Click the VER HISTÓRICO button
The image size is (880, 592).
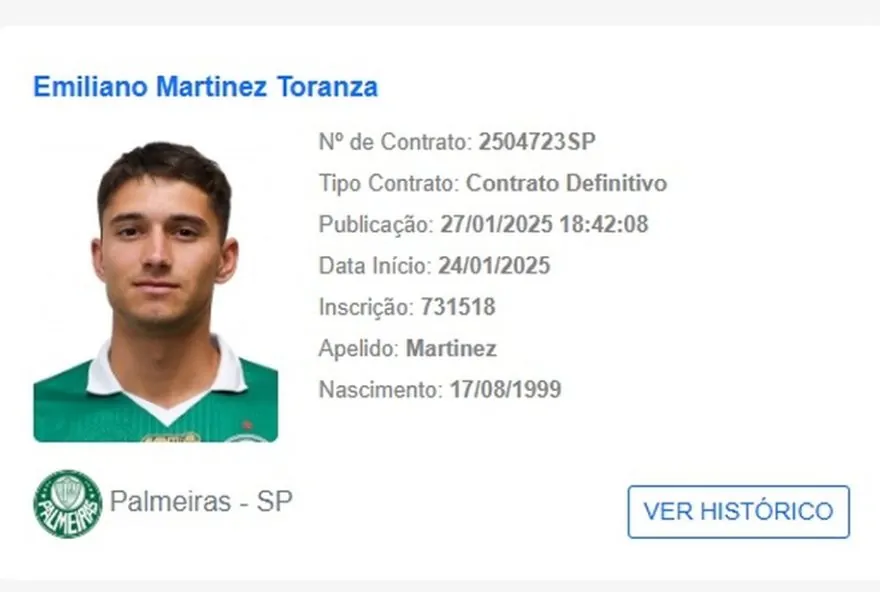pos(738,512)
